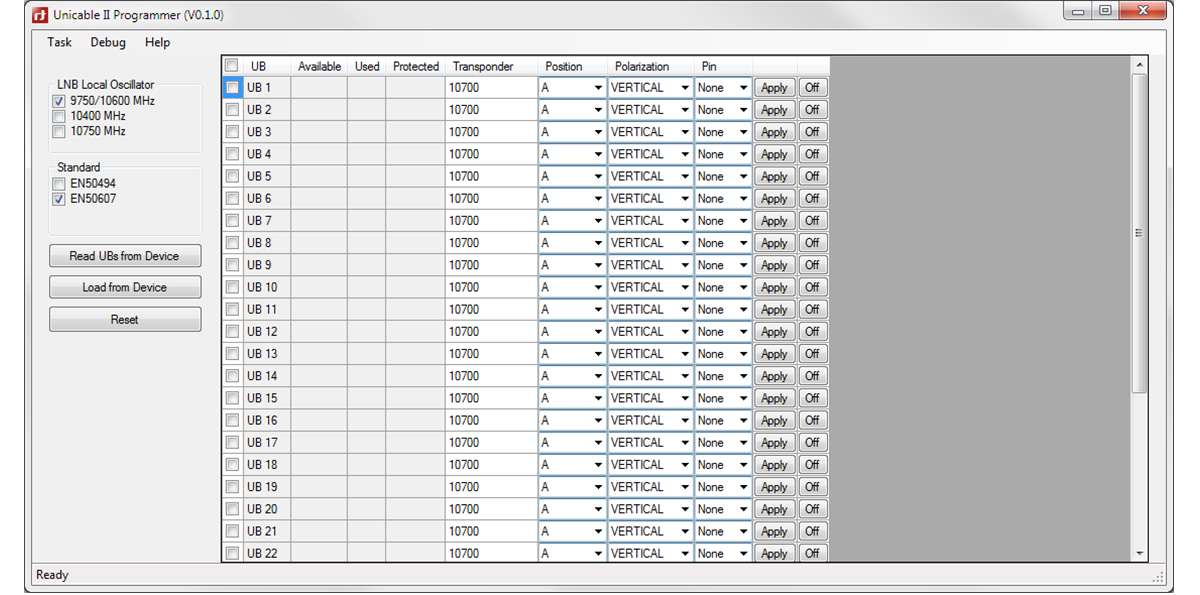Close the Unicable II Programmer window

pos(1142,11)
